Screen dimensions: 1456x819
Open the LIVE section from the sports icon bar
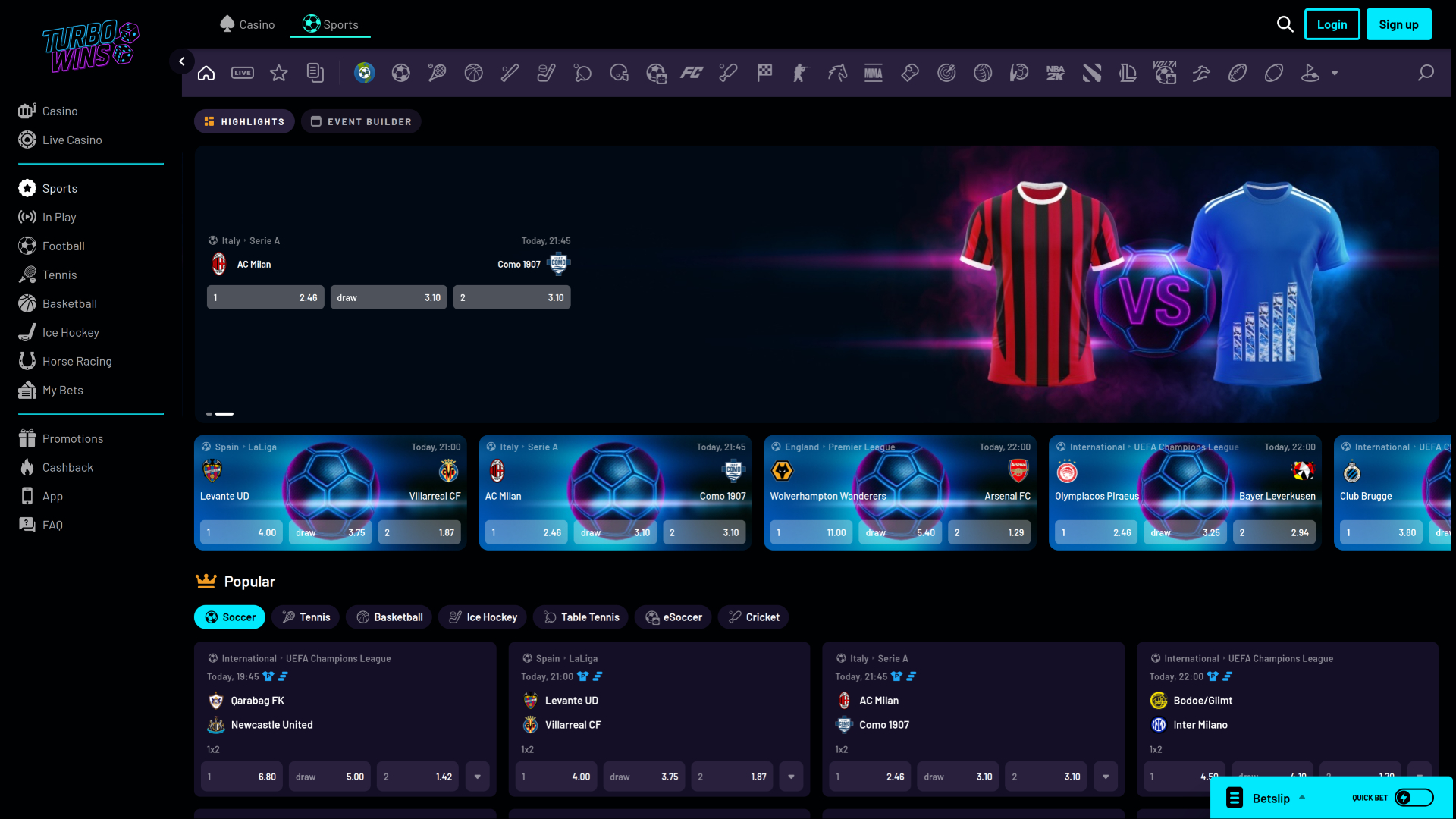243,72
